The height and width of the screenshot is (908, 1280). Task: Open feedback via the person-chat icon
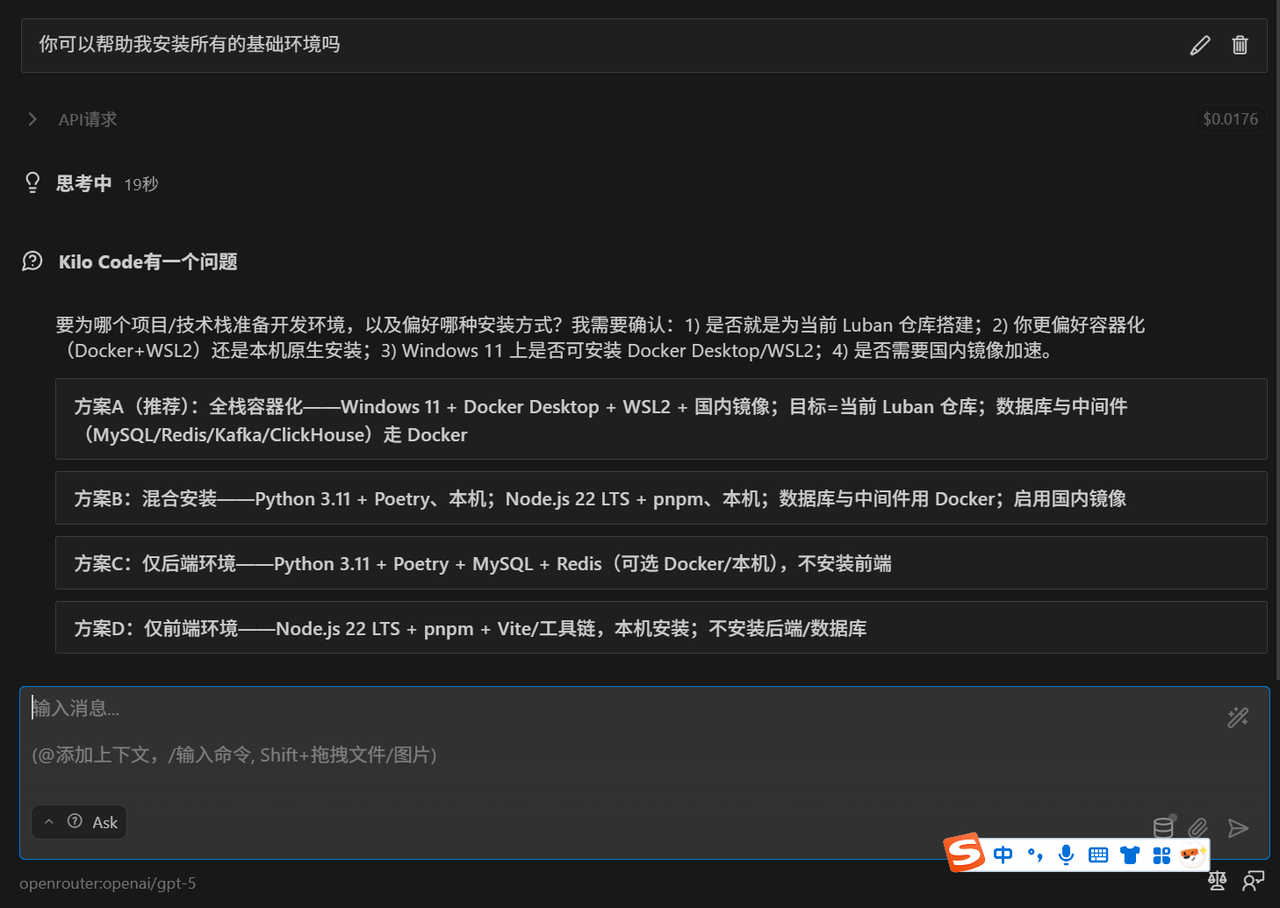pyautogui.click(x=1252, y=881)
